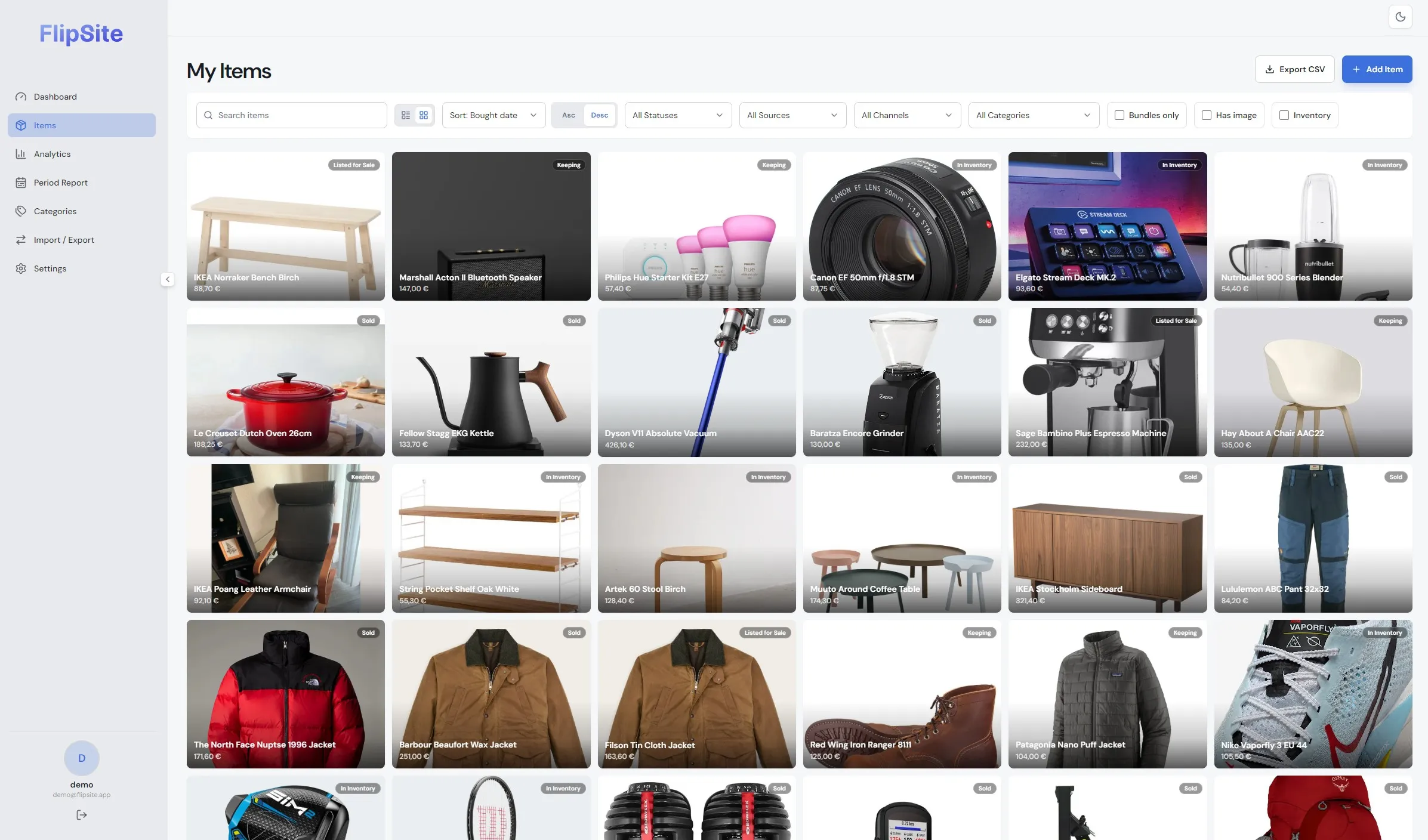Open the Elgato Stream Deck MK.2 card
Viewport: 1428px width, 840px height.
1108,226
